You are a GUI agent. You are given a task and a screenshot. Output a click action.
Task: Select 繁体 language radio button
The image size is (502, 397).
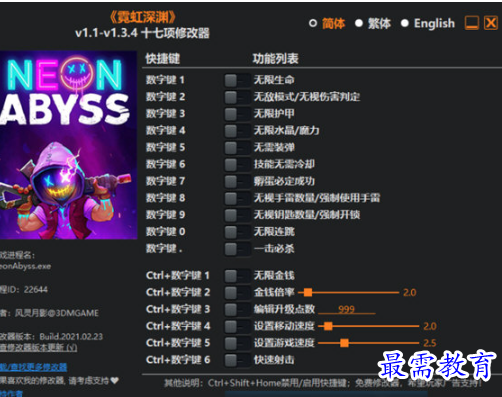(359, 23)
